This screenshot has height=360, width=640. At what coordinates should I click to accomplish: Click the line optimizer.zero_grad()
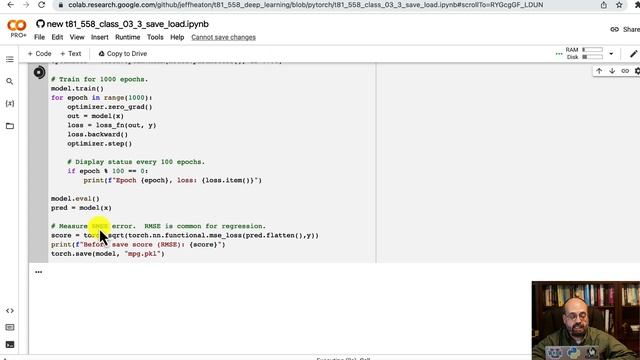pos(109,107)
